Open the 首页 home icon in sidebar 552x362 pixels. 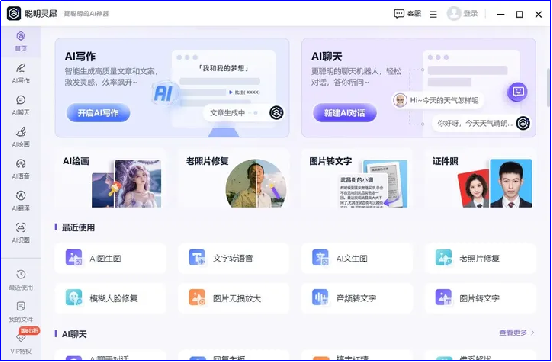[x=20, y=36]
